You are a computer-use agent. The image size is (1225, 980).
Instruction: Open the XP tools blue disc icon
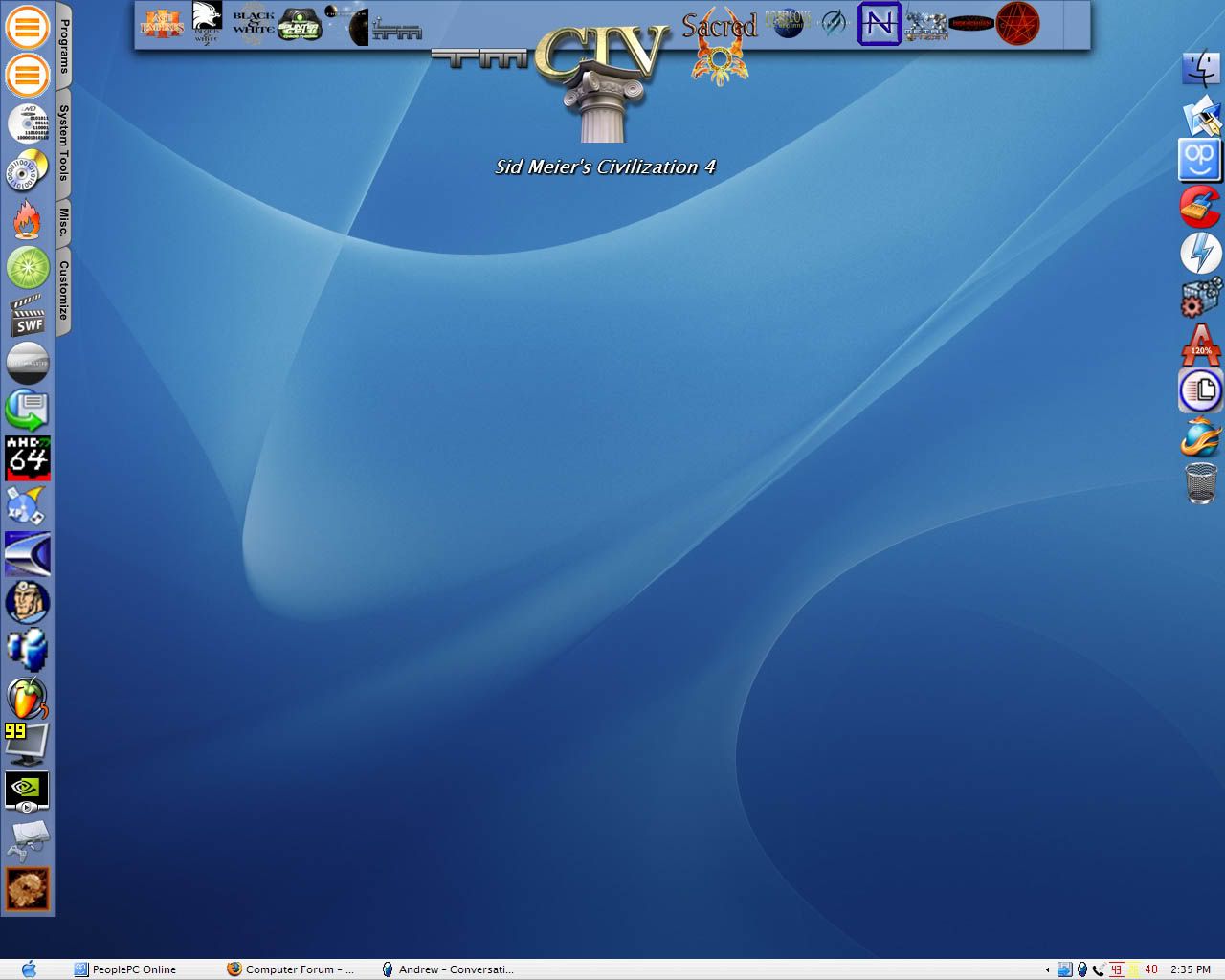click(28, 506)
